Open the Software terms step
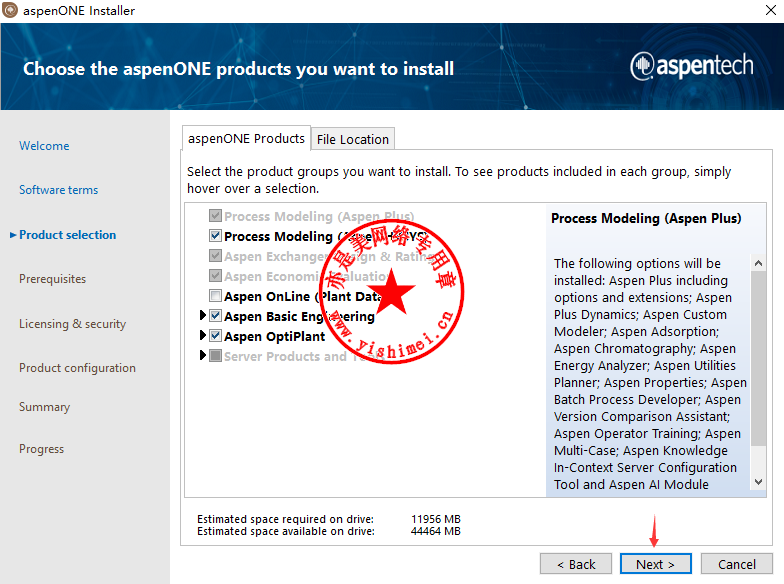This screenshot has height=584, width=784. [x=58, y=190]
